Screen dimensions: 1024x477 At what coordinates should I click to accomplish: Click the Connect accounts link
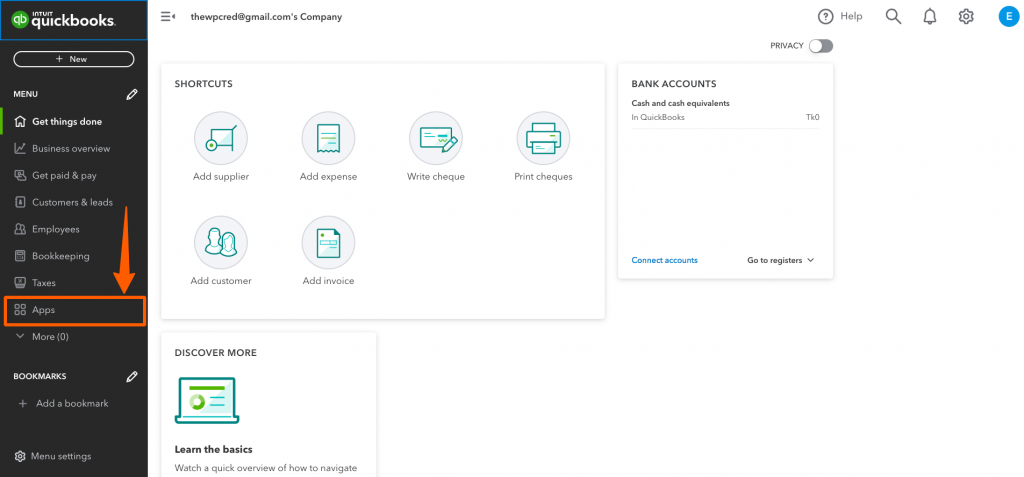[x=664, y=260]
